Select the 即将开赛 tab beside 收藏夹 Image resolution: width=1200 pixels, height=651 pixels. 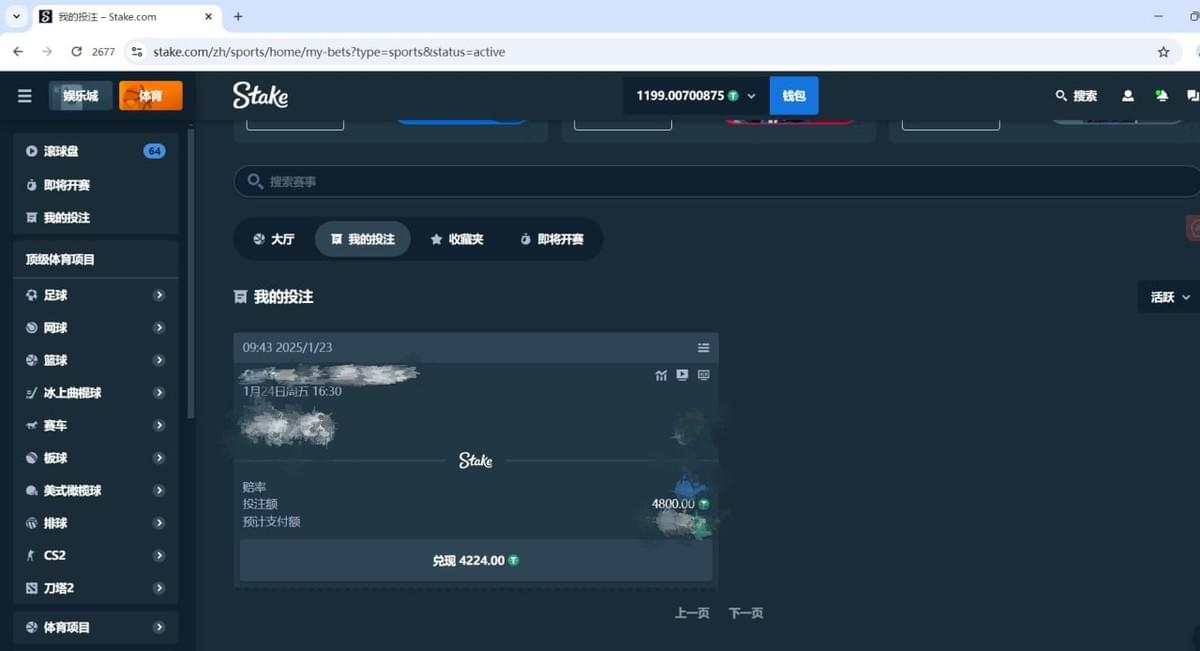pyautogui.click(x=552, y=239)
